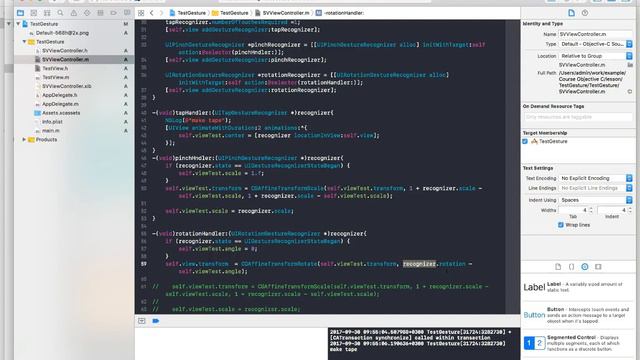Adjust the Tab width stepper
This screenshot has width=640, height=360.
(x=591, y=210)
